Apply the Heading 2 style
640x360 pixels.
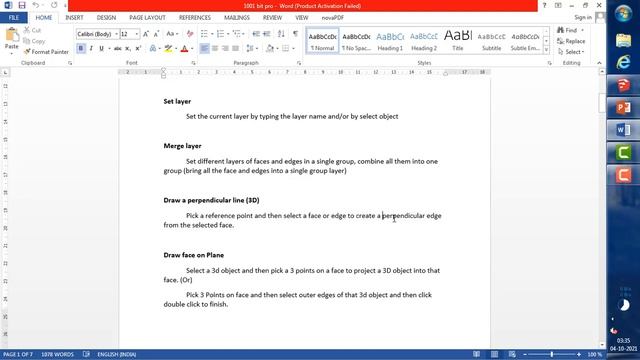point(424,41)
